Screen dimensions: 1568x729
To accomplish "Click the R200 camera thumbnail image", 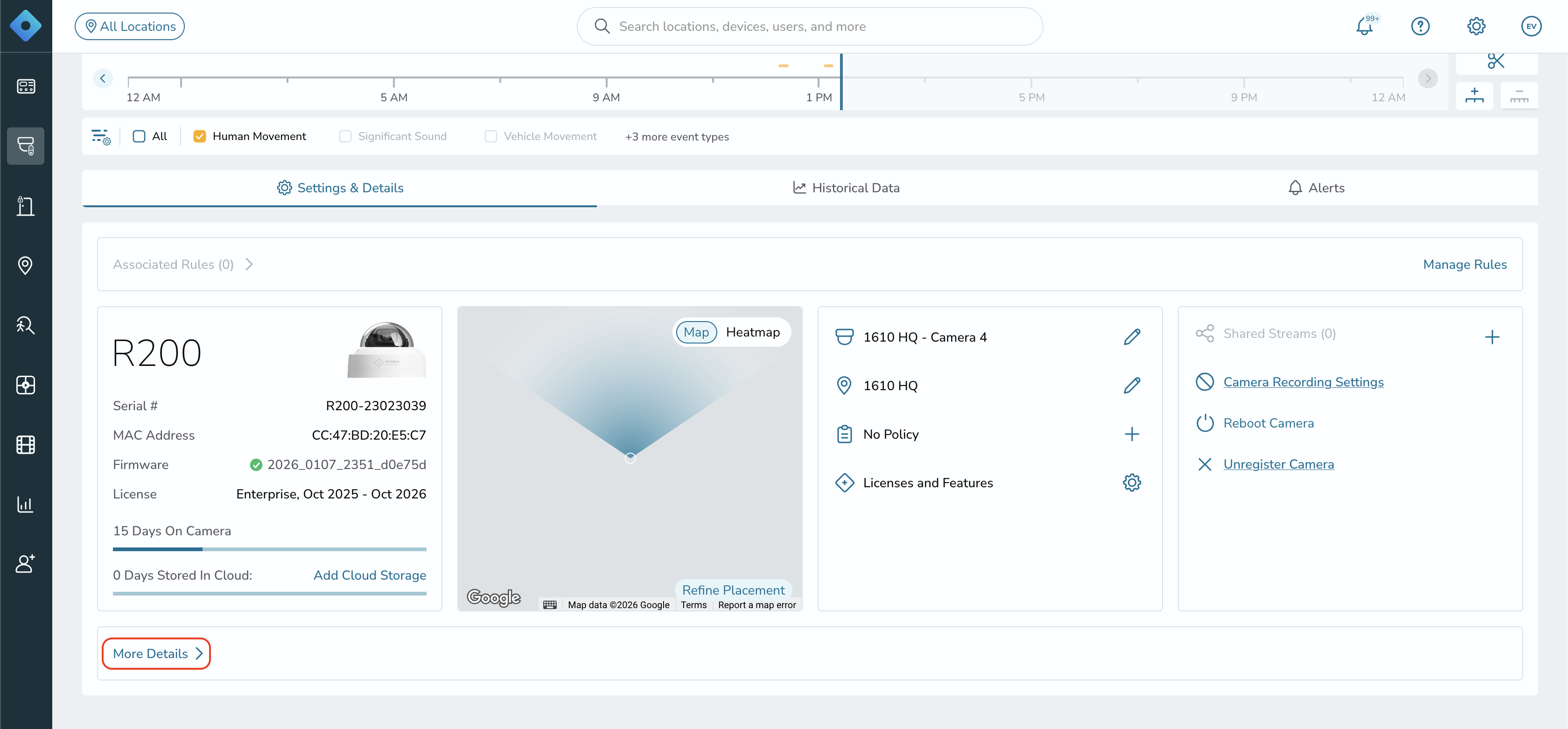I will tap(386, 350).
